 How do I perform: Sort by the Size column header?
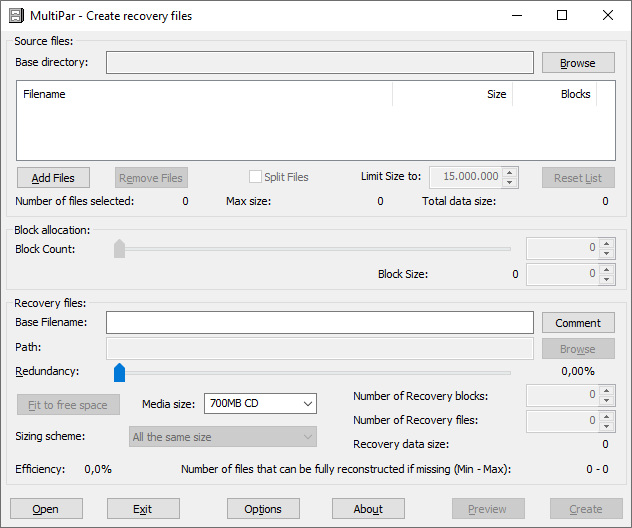coord(452,94)
